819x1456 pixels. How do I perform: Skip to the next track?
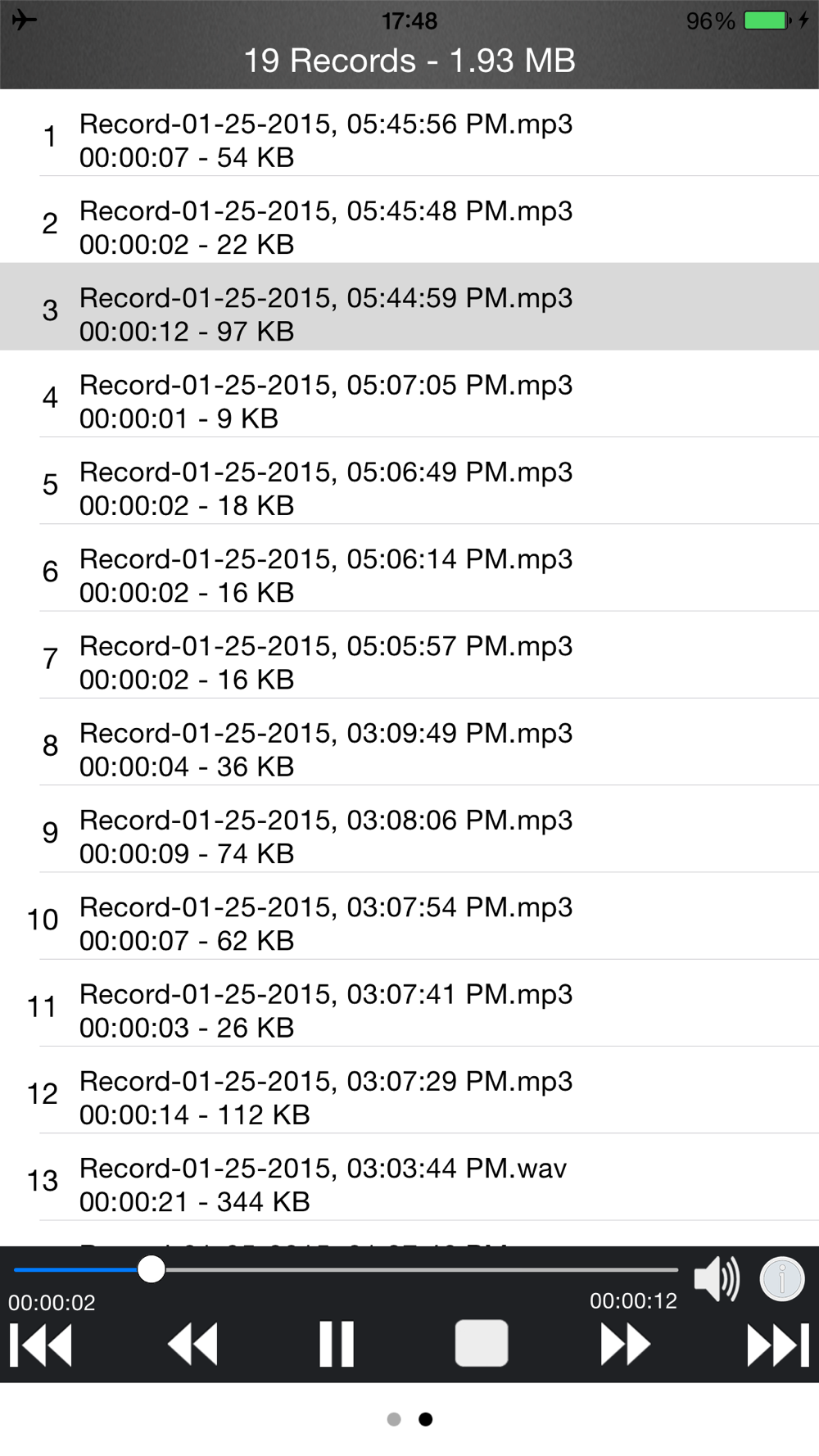[778, 1345]
